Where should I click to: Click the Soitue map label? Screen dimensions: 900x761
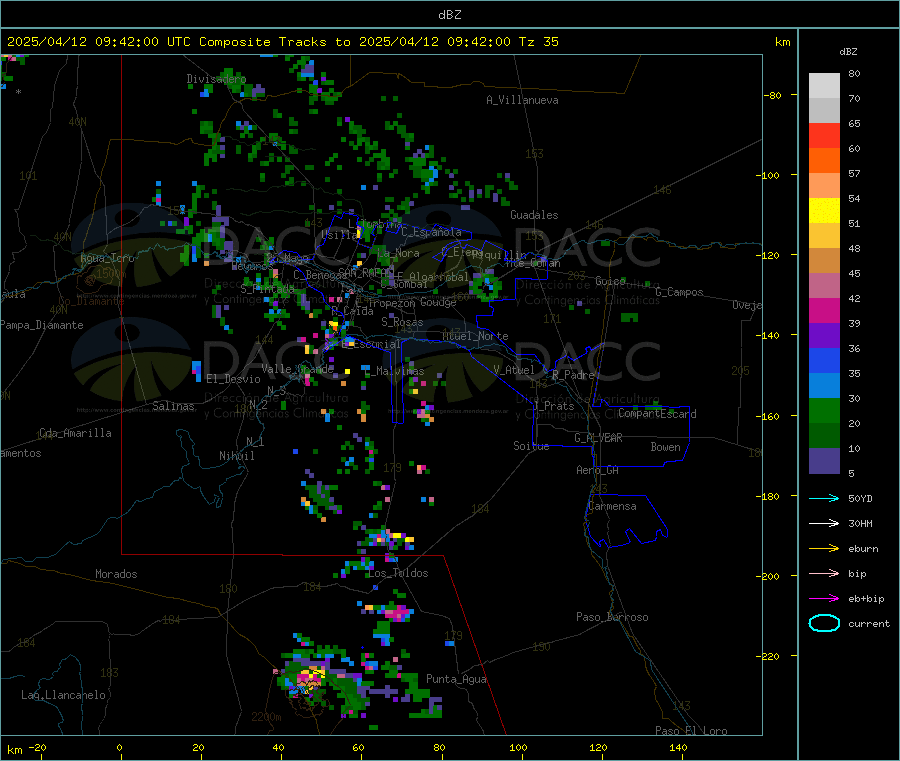[x=532, y=446]
